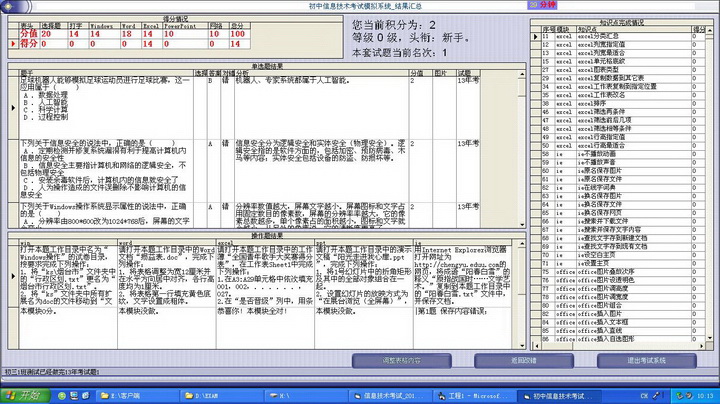Select row 'office插入直线'

pyautogui.click(x=618, y=331)
